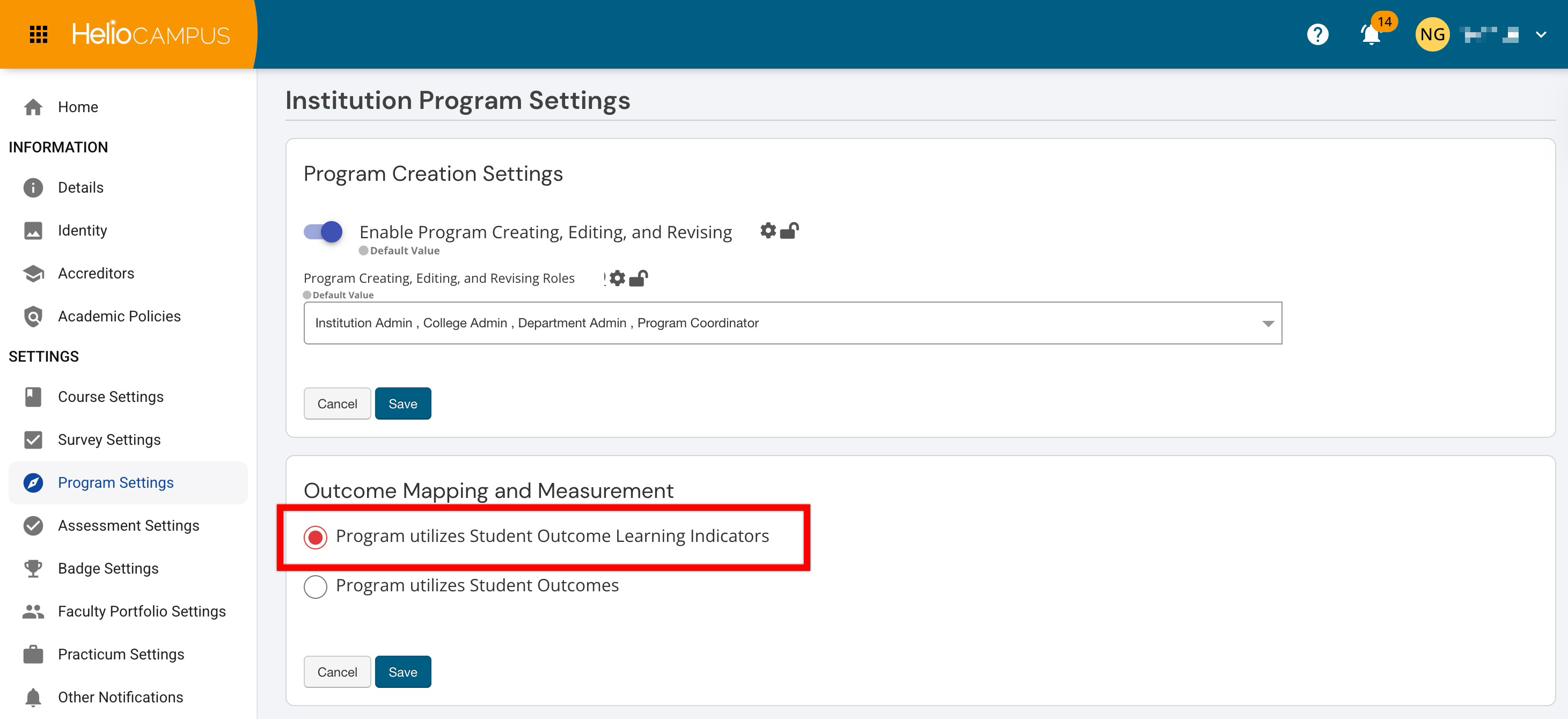Cancel Outcome Mapping and Measurement changes
The width and height of the screenshot is (1568, 719).
336,671
